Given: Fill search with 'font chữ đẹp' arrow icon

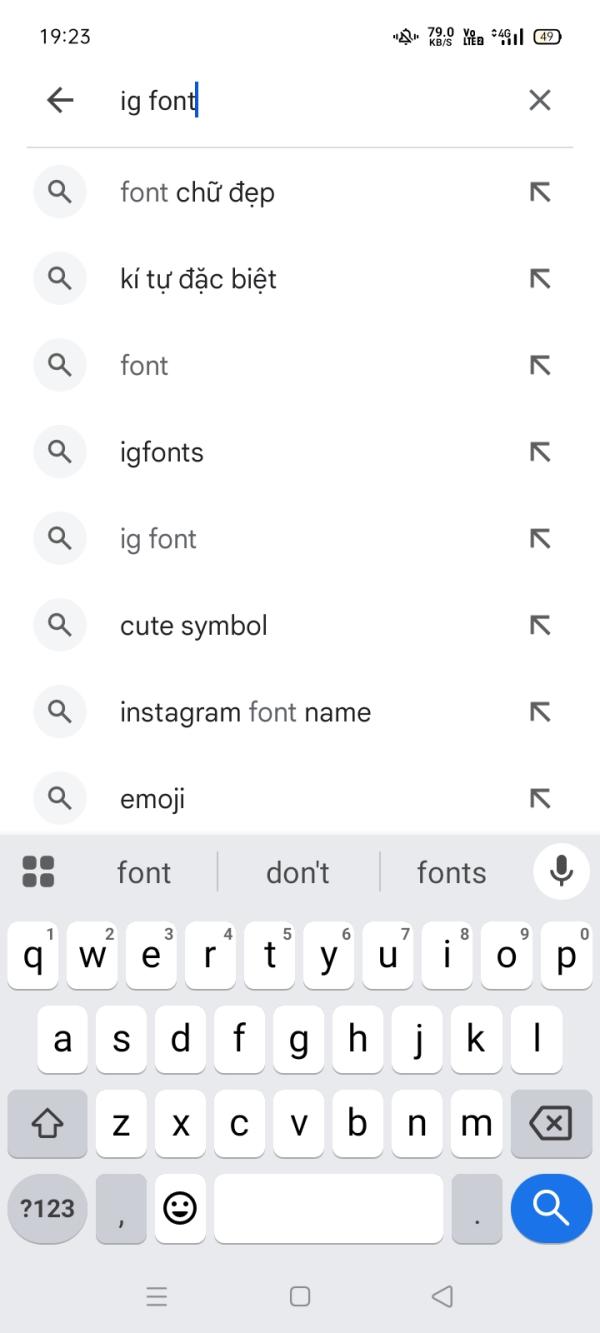Looking at the screenshot, I should click(540, 192).
